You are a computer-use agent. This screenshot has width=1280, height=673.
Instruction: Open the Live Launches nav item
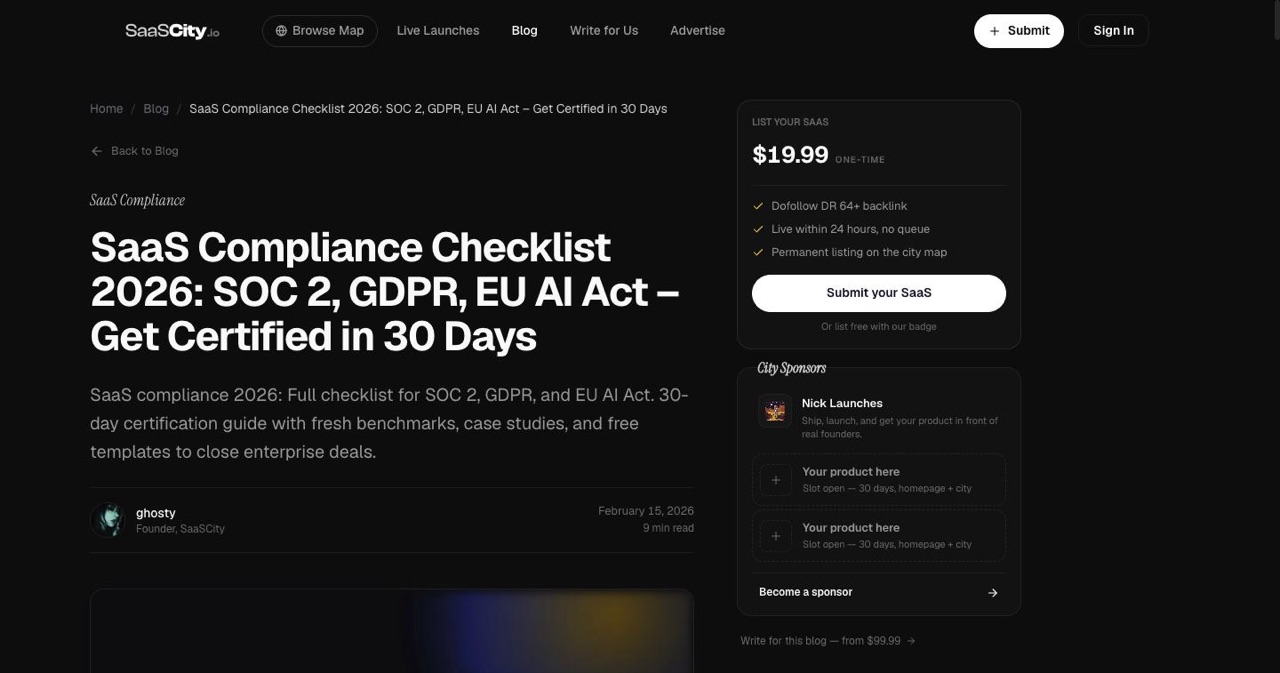coord(438,31)
